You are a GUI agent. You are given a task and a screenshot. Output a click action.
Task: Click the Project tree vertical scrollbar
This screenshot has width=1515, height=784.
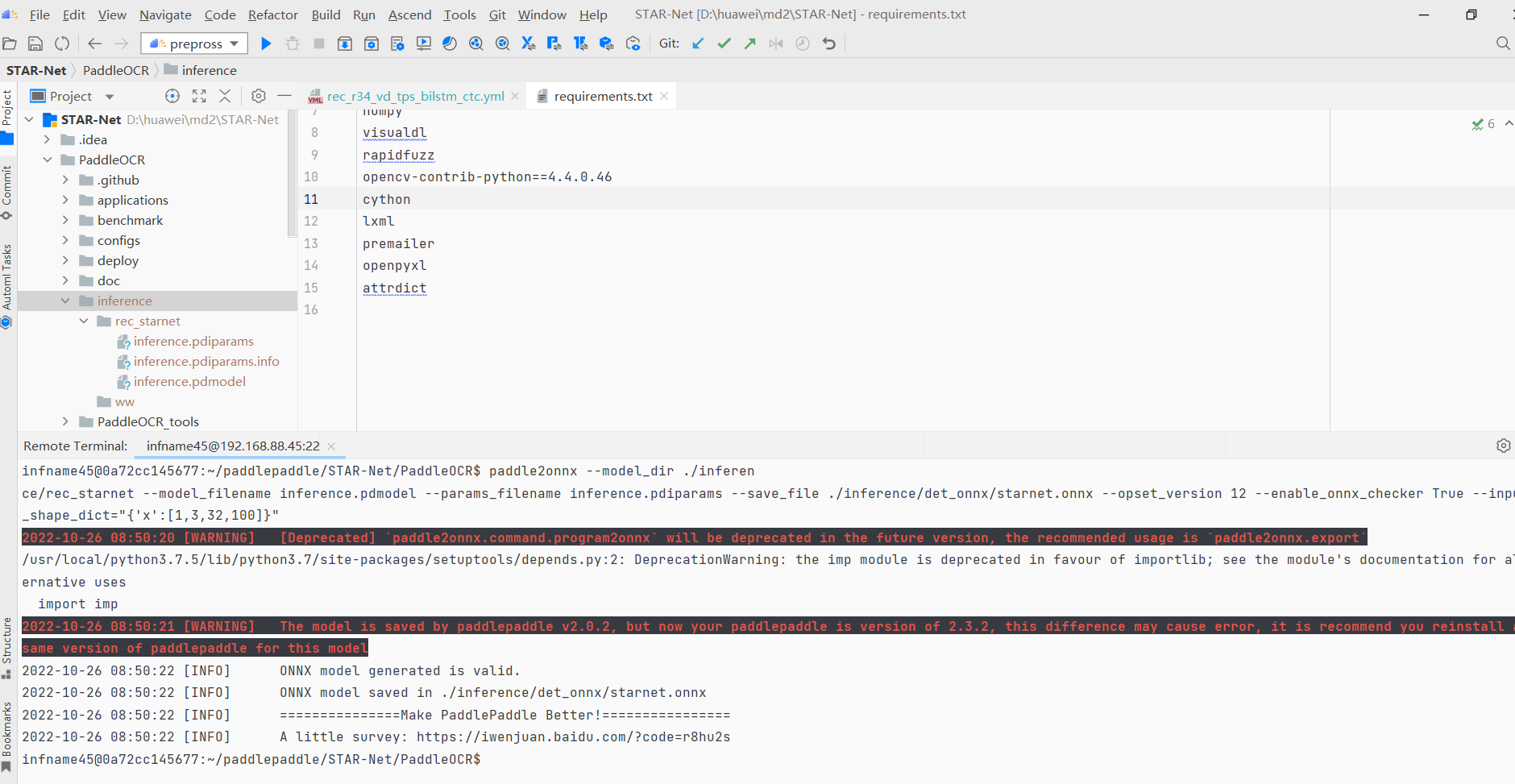[x=292, y=173]
